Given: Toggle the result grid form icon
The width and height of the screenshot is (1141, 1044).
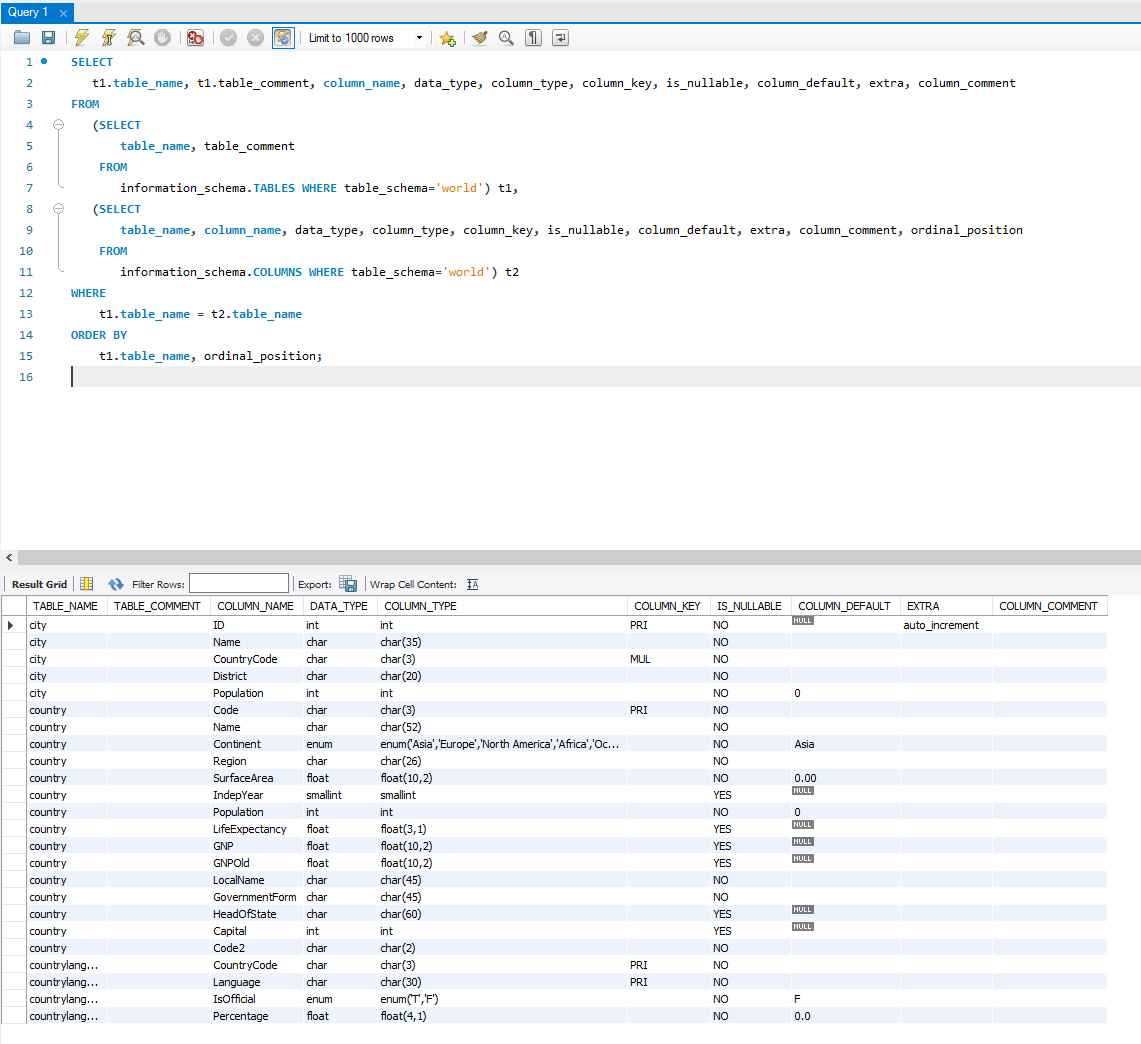Looking at the screenshot, I should click(87, 584).
